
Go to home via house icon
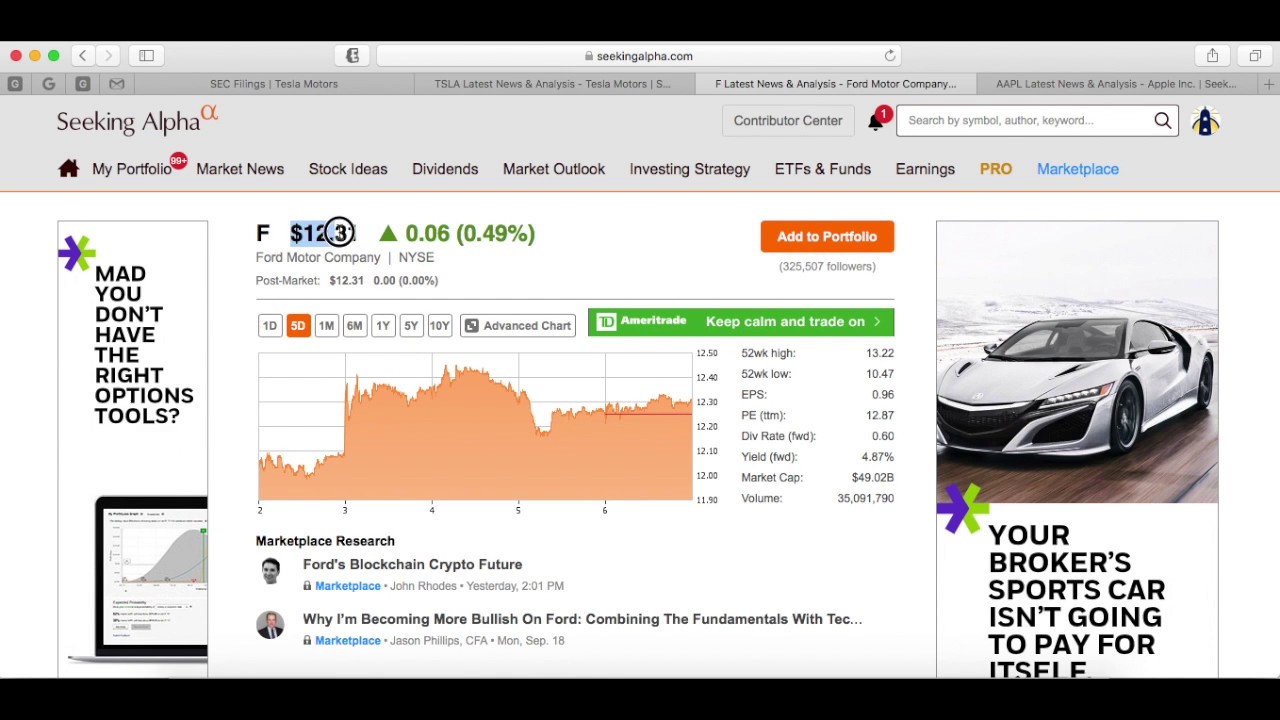[x=68, y=169]
